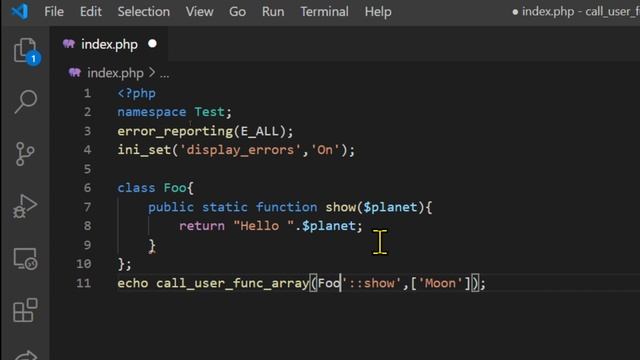The width and height of the screenshot is (640, 360).
Task: Click index.php in the breadcrumb
Action: click(x=116, y=73)
